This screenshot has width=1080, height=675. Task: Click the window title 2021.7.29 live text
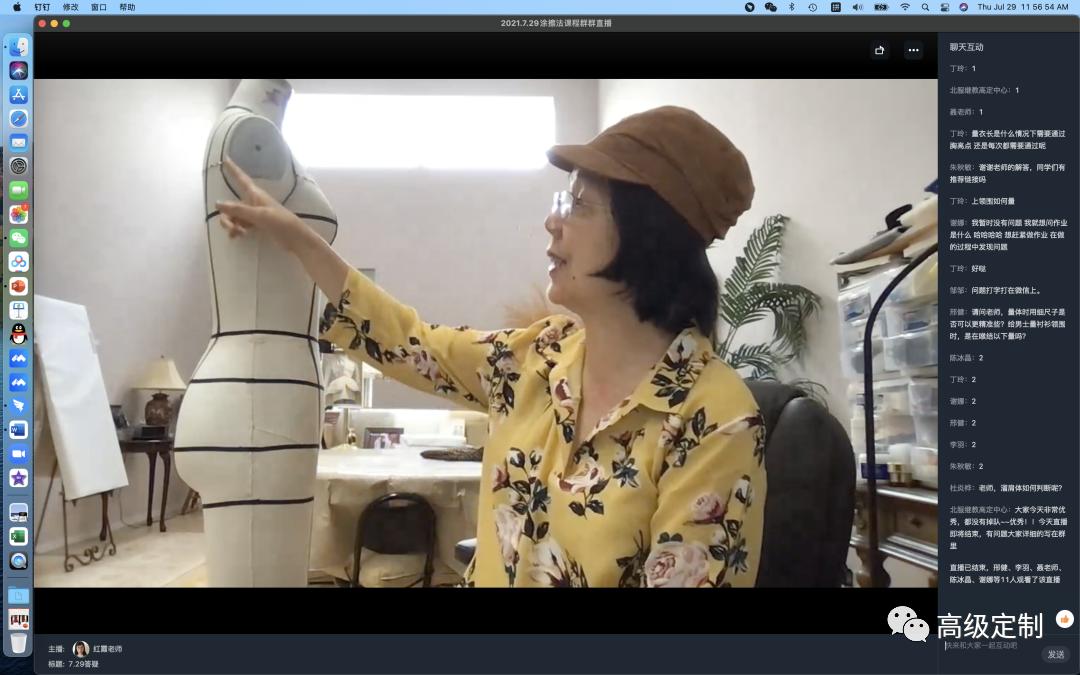point(556,23)
